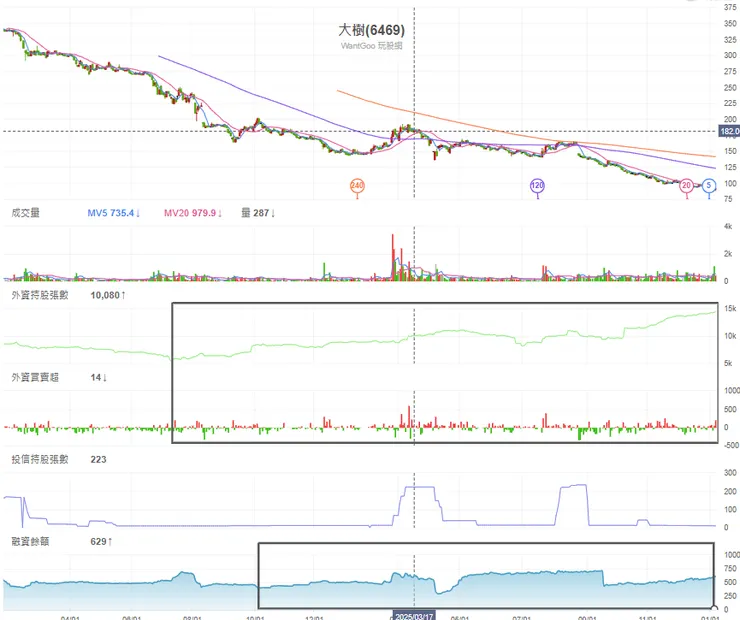Image resolution: width=740 pixels, height=620 pixels.
Task: Click the margin balance value 629
Action: click(x=101, y=541)
